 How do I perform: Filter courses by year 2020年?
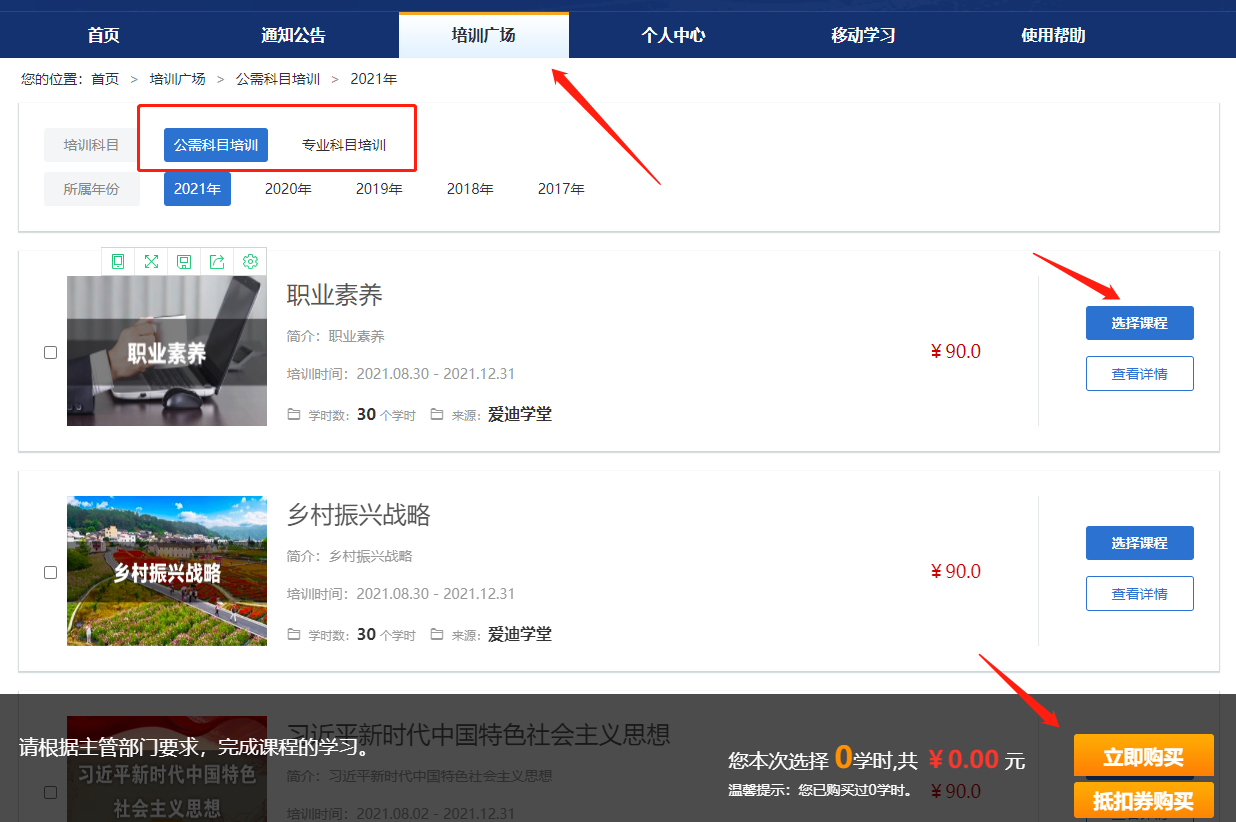click(x=288, y=189)
